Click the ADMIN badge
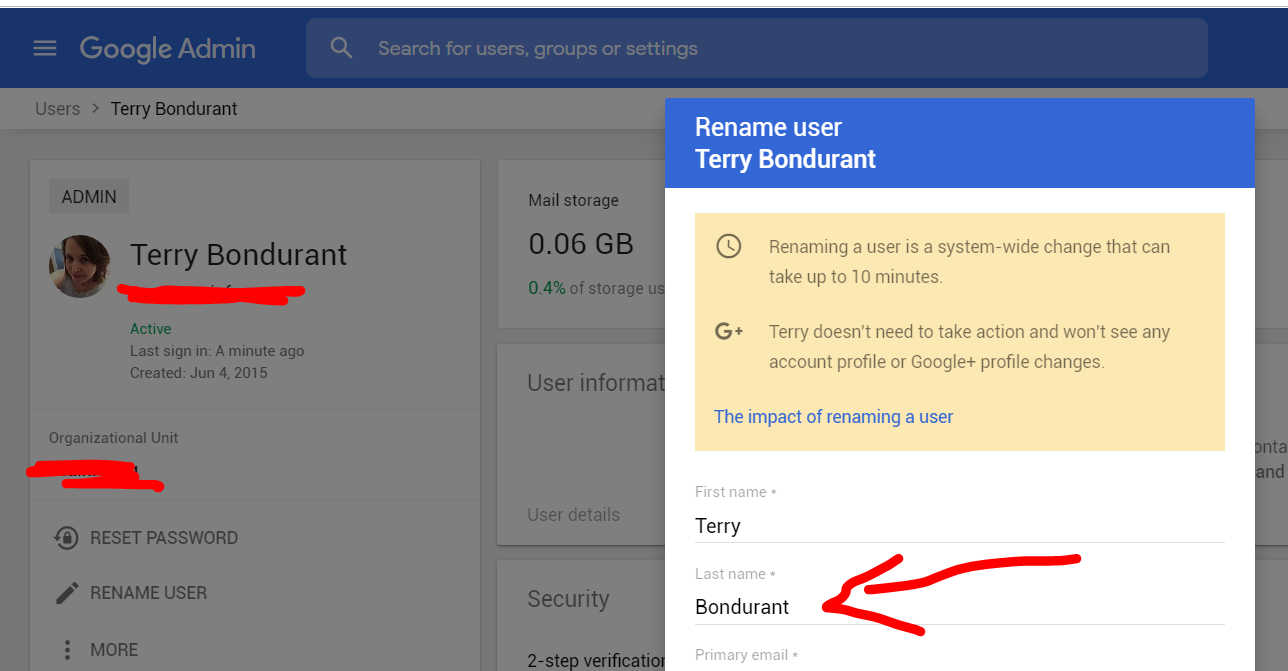 point(89,197)
